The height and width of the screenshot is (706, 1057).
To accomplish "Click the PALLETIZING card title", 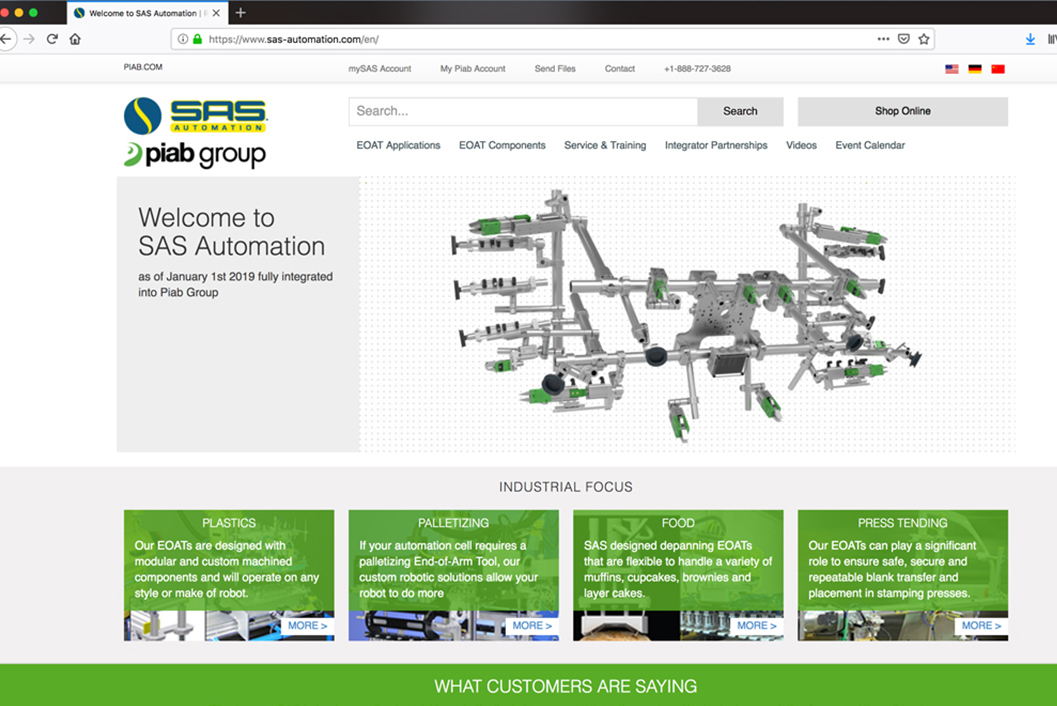I will [x=453, y=523].
